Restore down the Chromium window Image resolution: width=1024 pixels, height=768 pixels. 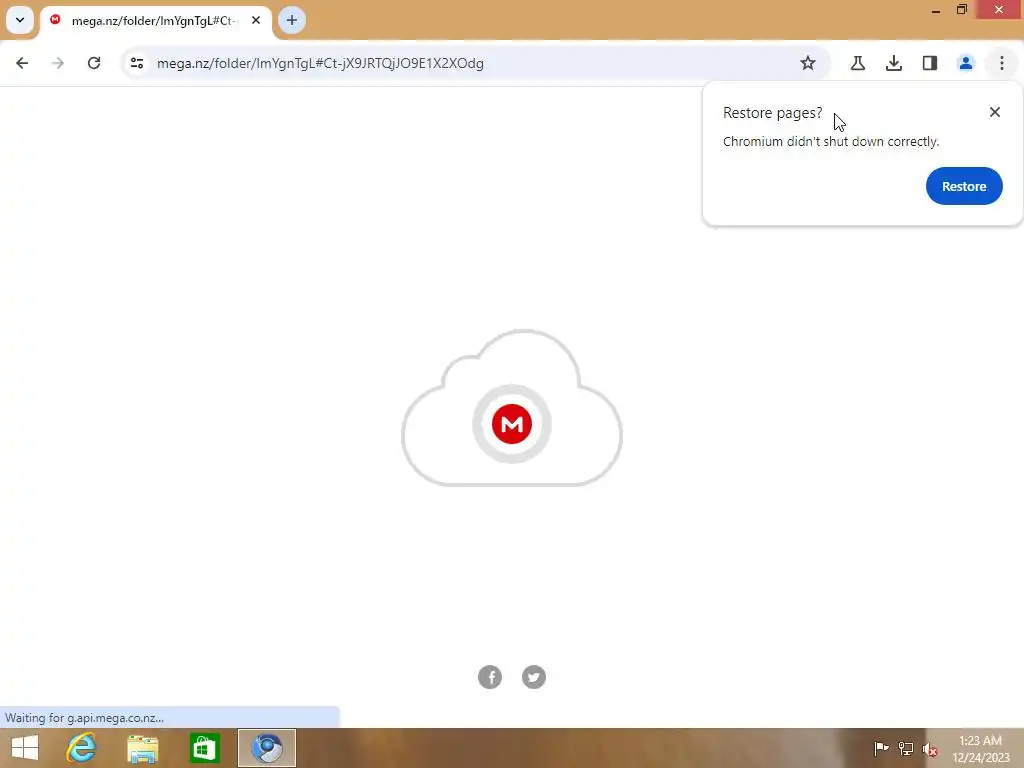[x=962, y=10]
